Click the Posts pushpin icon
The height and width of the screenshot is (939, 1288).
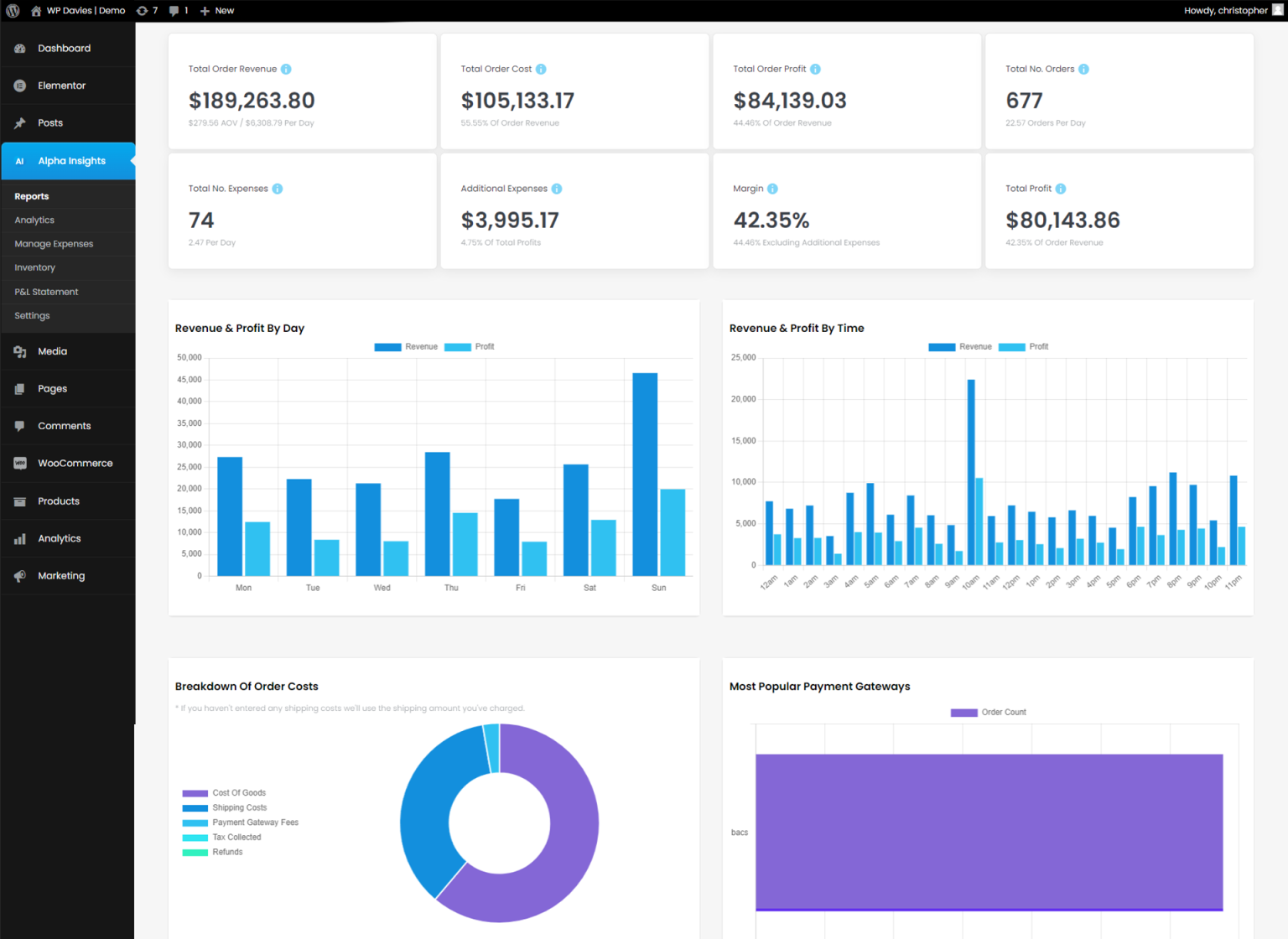[x=18, y=122]
